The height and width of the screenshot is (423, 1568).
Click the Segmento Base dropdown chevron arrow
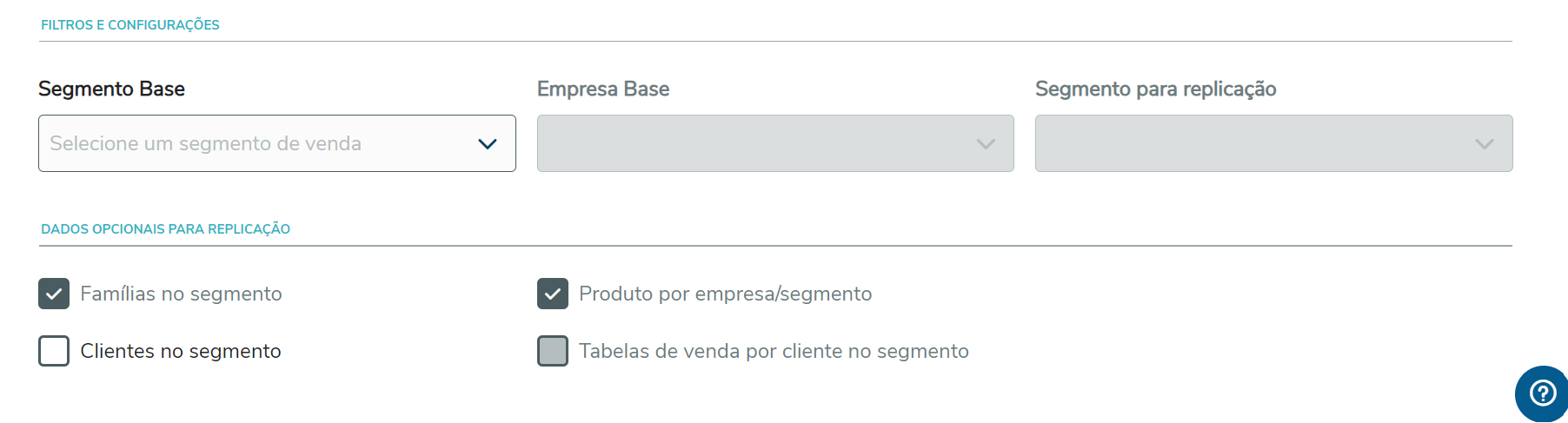(487, 144)
